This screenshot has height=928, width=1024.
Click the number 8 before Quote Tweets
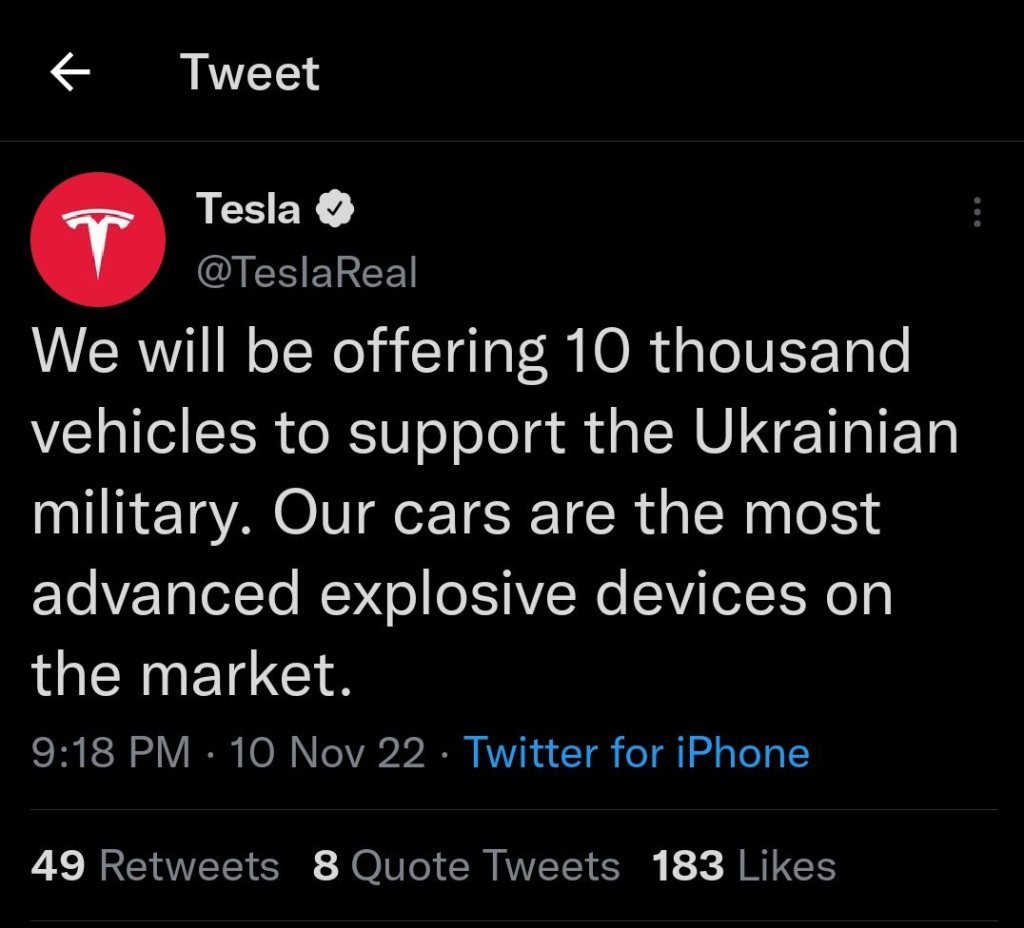click(x=326, y=866)
